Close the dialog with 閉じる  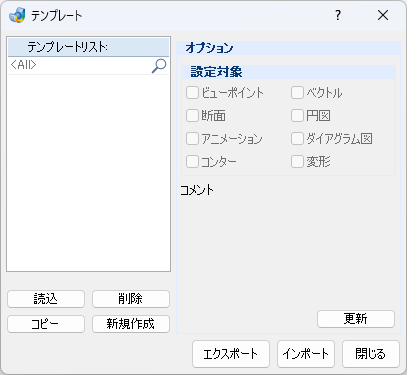pyautogui.click(x=371, y=354)
